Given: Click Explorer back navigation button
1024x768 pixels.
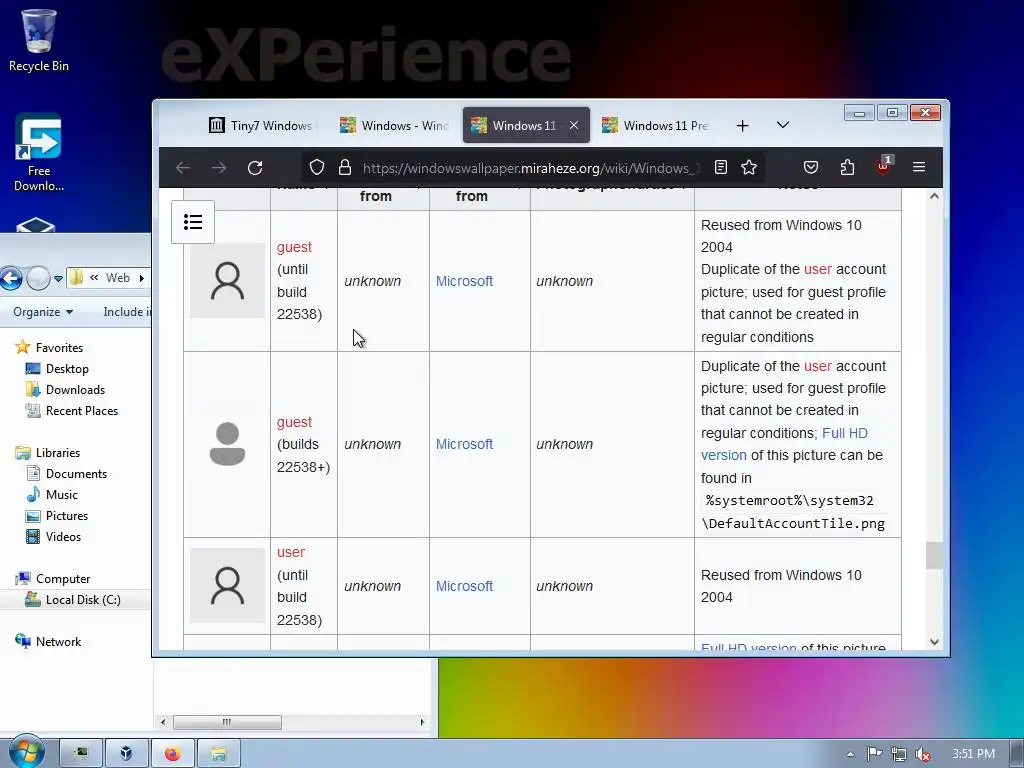Looking at the screenshot, I should click(11, 278).
